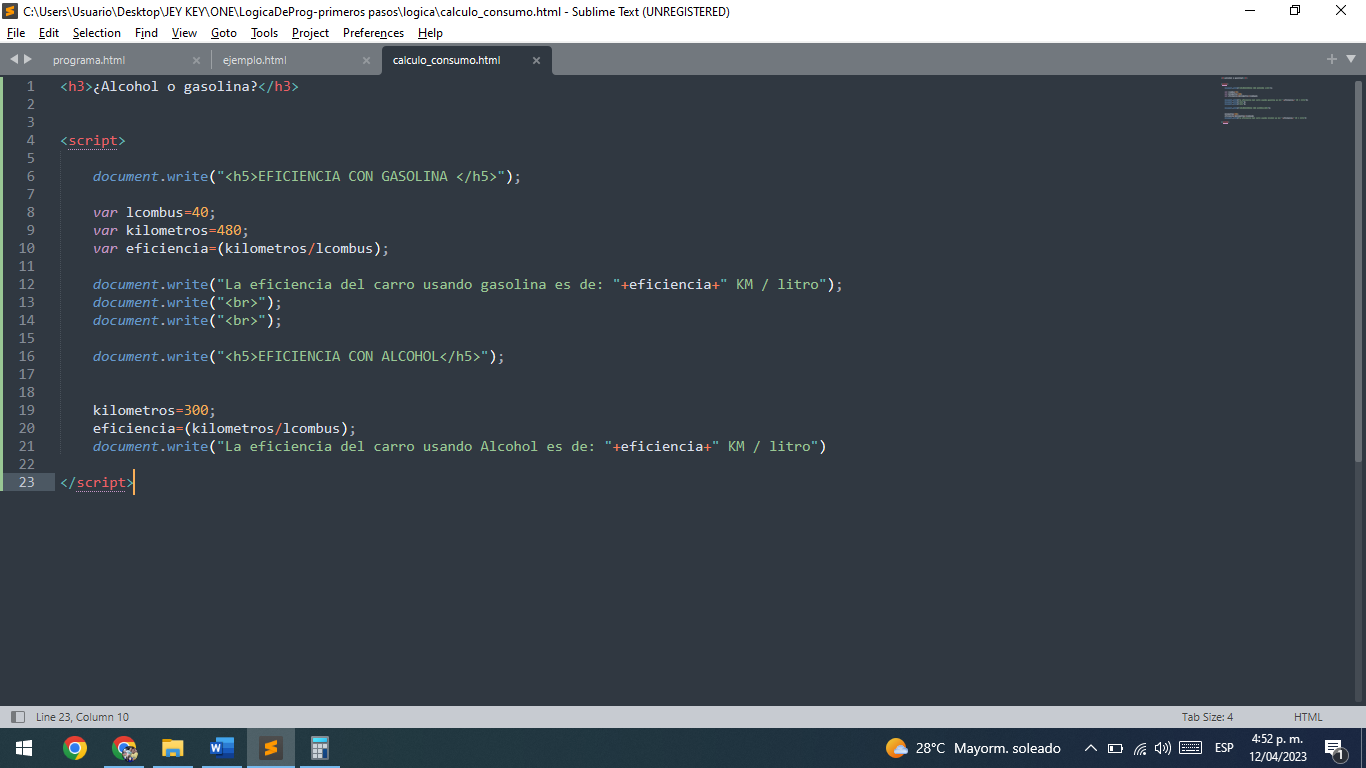Open the Find menu
This screenshot has height=768, width=1366.
coord(146,33)
